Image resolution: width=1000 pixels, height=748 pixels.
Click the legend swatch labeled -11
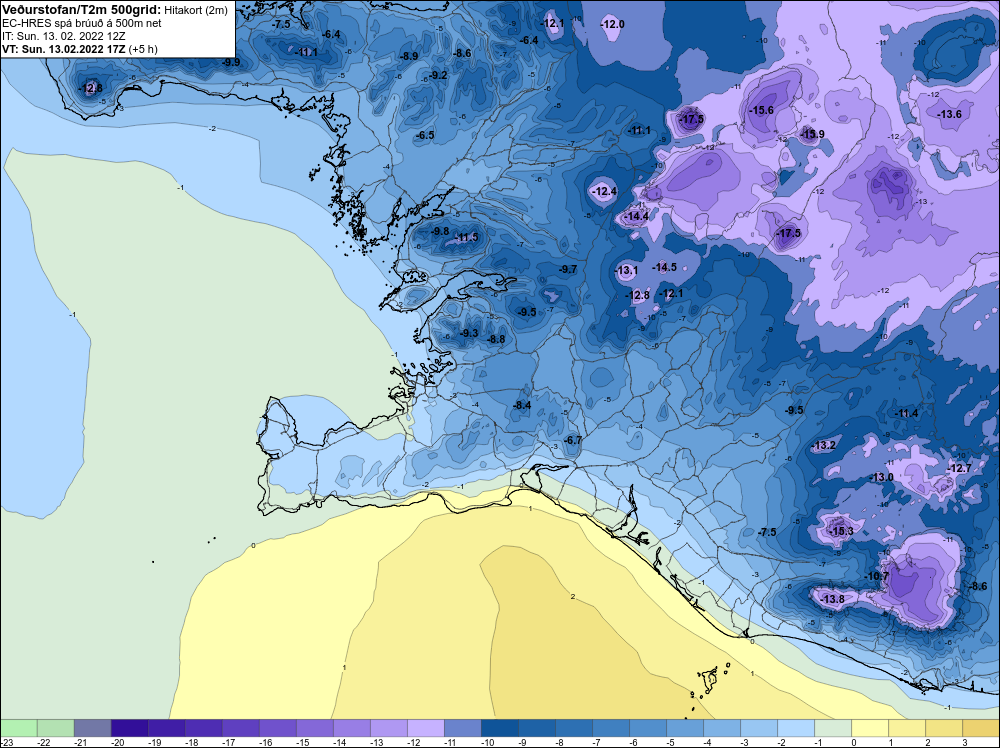(x=462, y=728)
